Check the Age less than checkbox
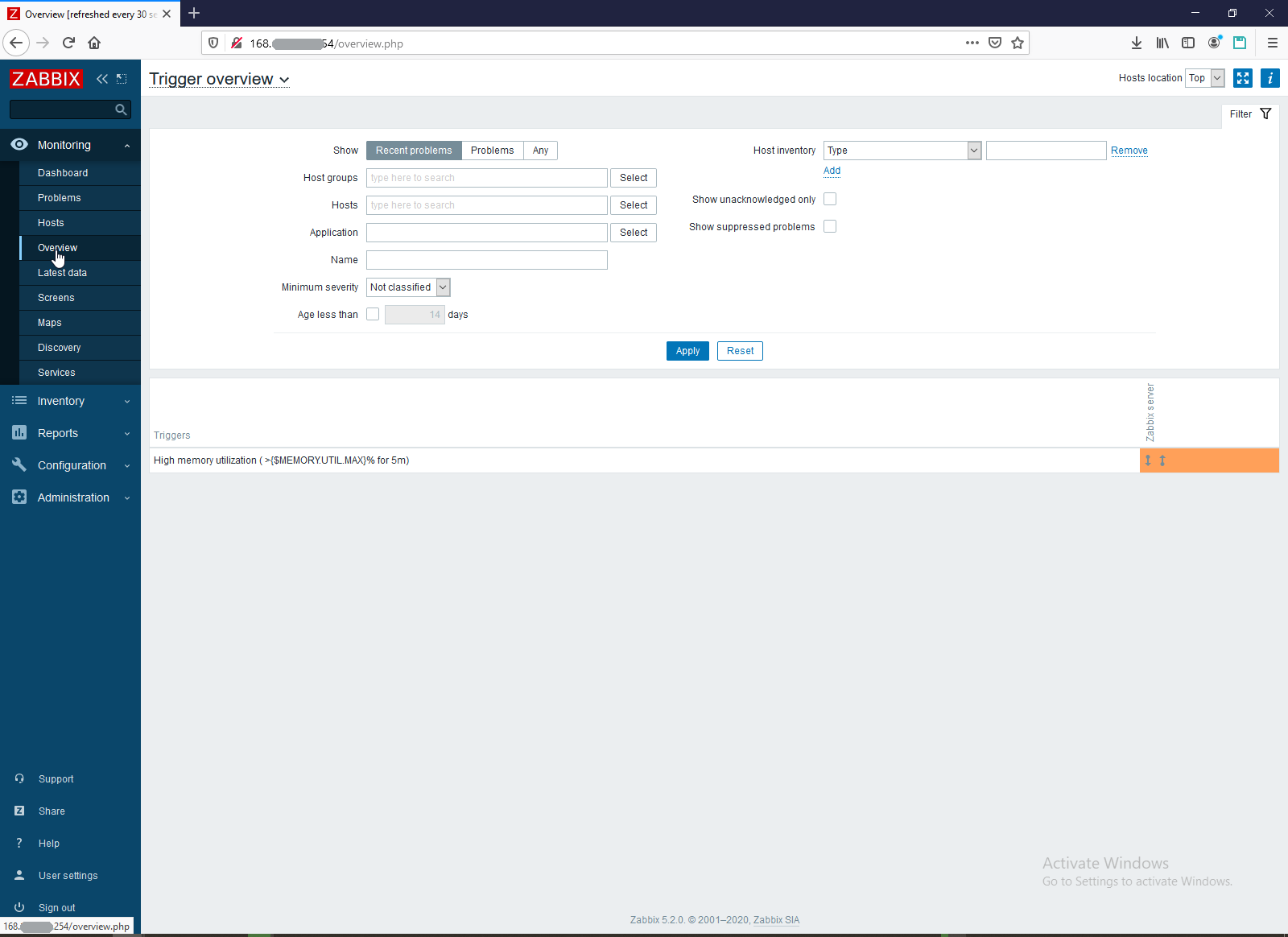Screen dimensions: 1288x937 pos(373,314)
